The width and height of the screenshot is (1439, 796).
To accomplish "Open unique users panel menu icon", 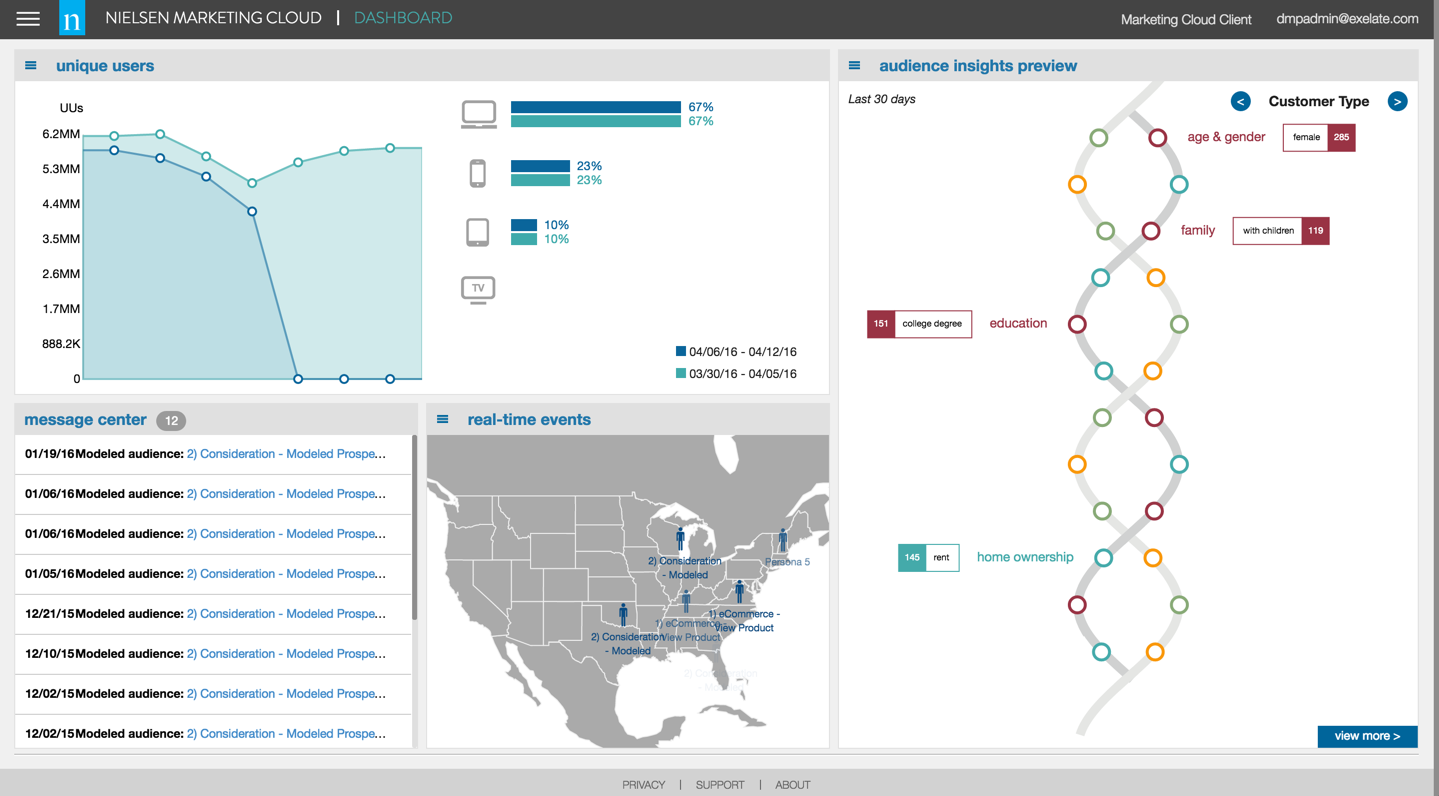I will [x=31, y=66].
